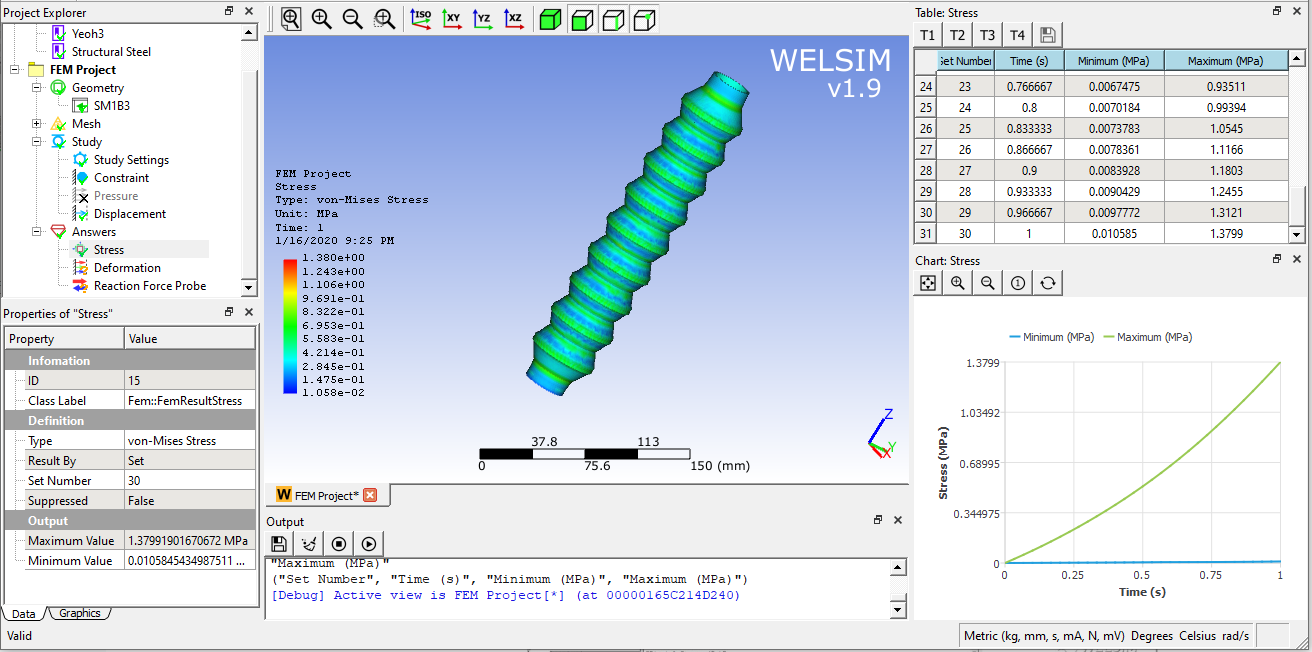The image size is (1312, 652).
Task: Collapse the FEM Project tree node
Action: point(16,70)
